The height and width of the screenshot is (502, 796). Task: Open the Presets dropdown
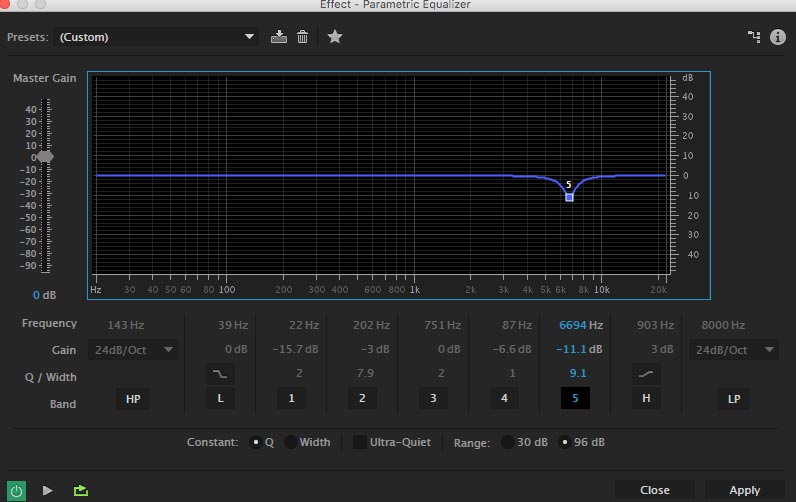[x=156, y=37]
